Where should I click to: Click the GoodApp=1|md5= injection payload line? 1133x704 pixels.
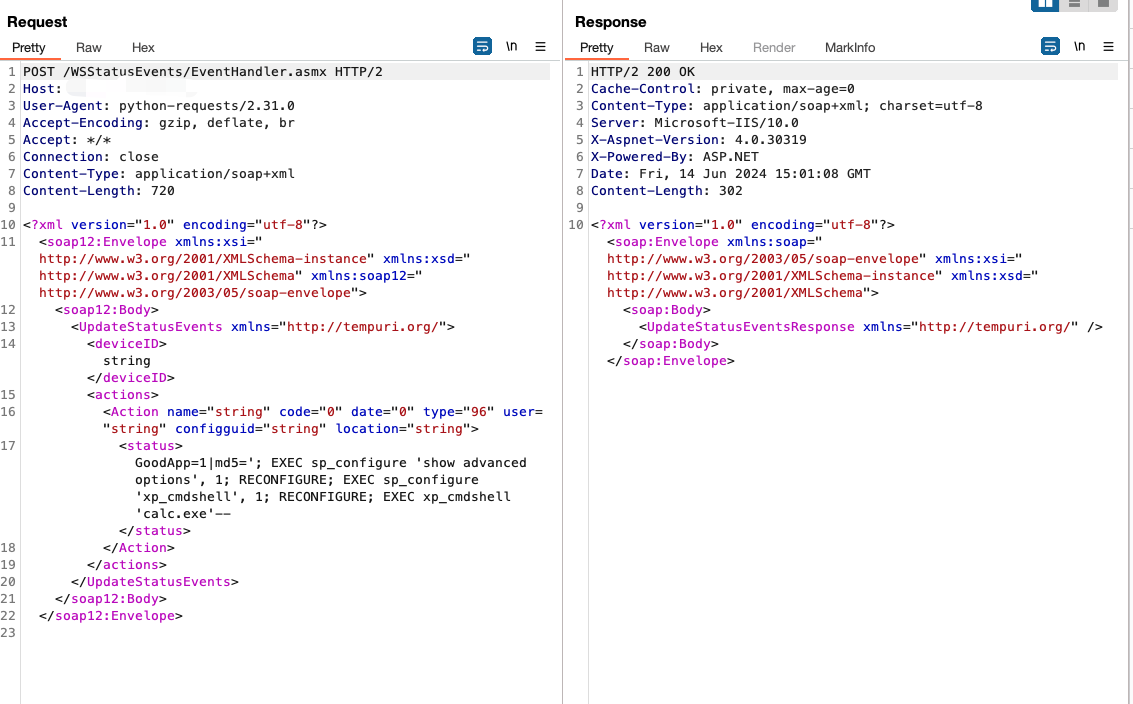click(331, 463)
